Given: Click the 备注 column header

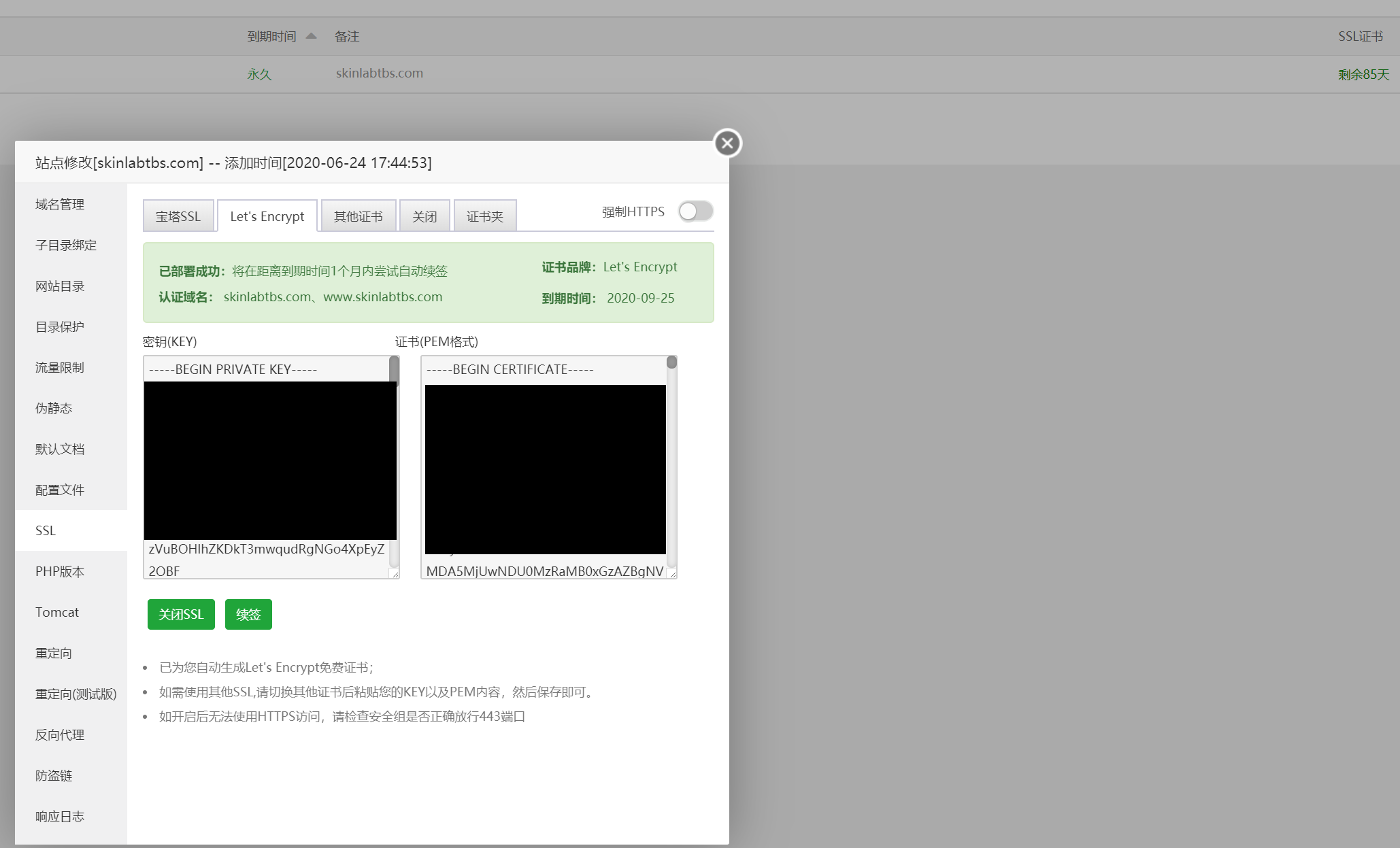Looking at the screenshot, I should click(x=347, y=36).
